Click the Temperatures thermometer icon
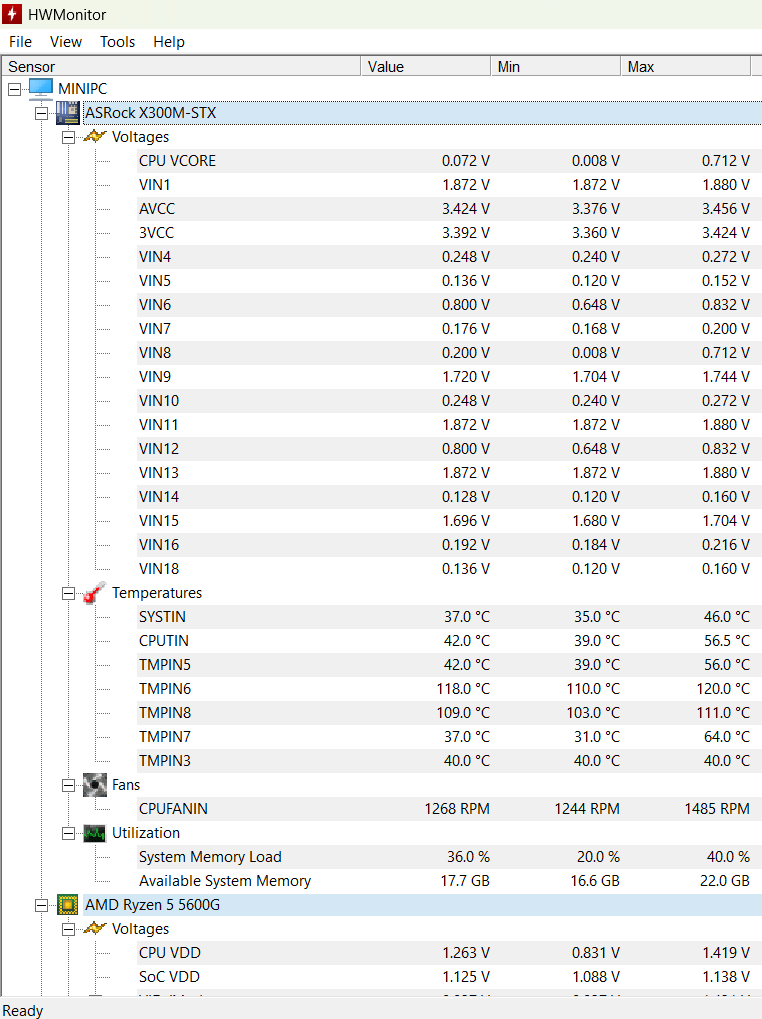The image size is (762, 1019). pos(95,593)
